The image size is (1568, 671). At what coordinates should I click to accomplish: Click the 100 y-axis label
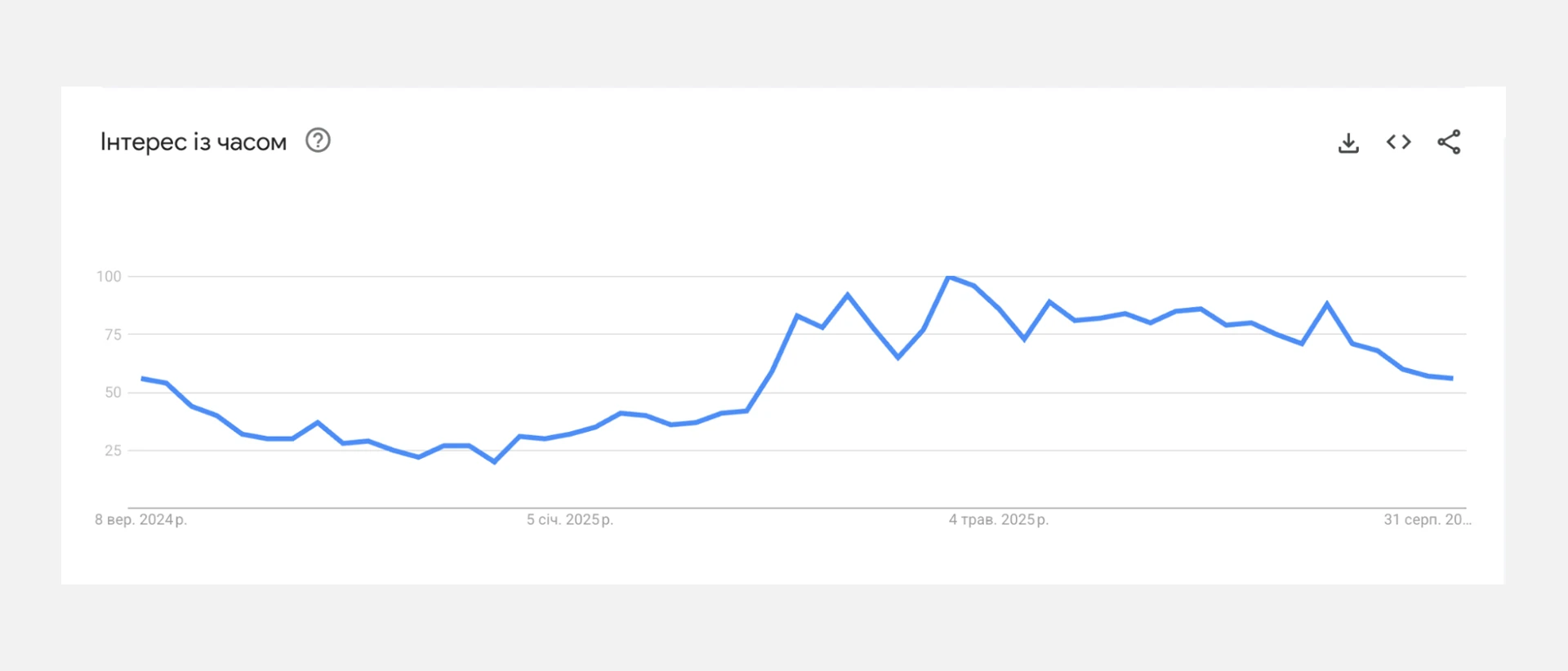109,277
